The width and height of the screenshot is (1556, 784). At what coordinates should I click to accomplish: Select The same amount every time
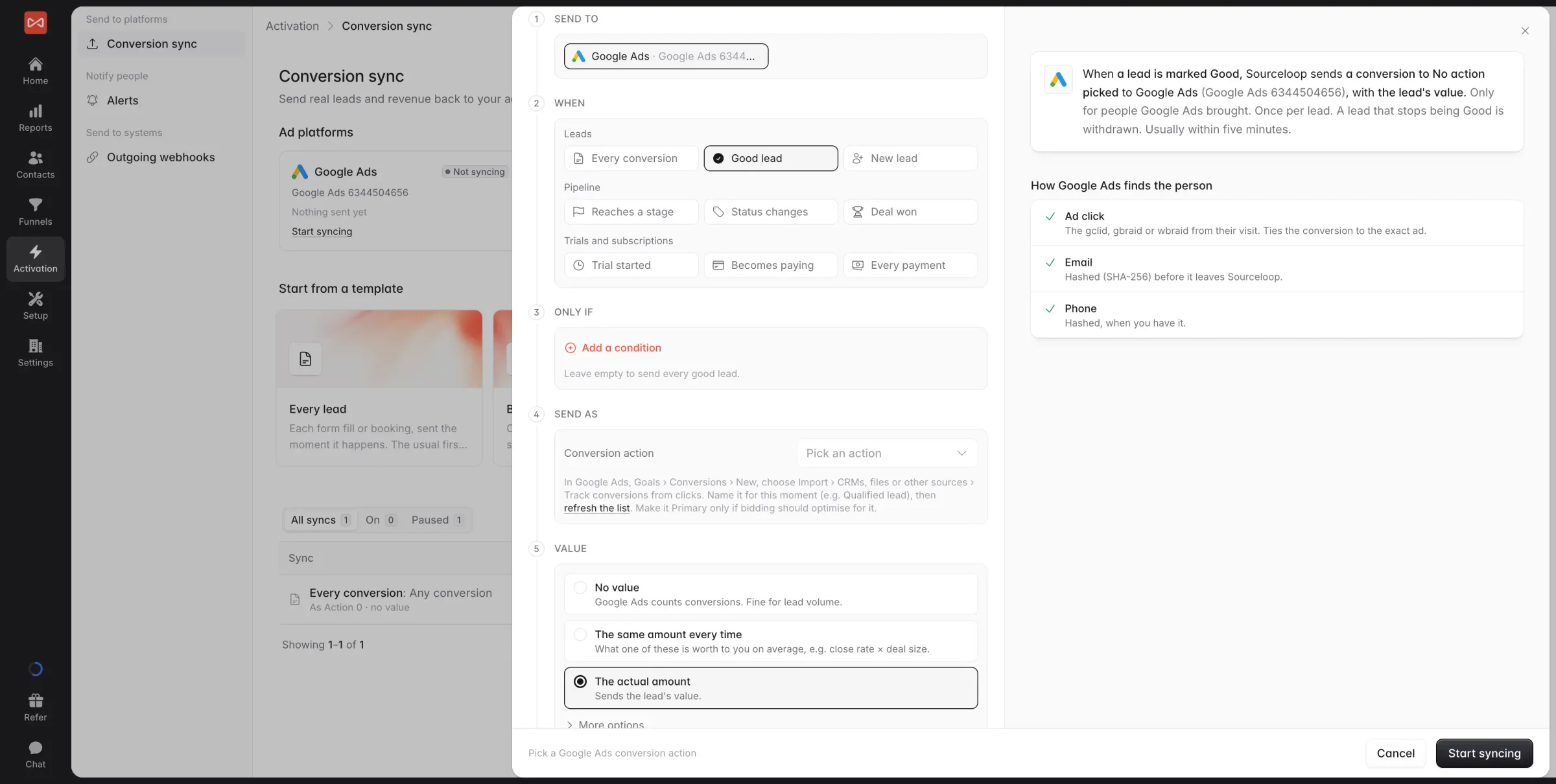770,641
